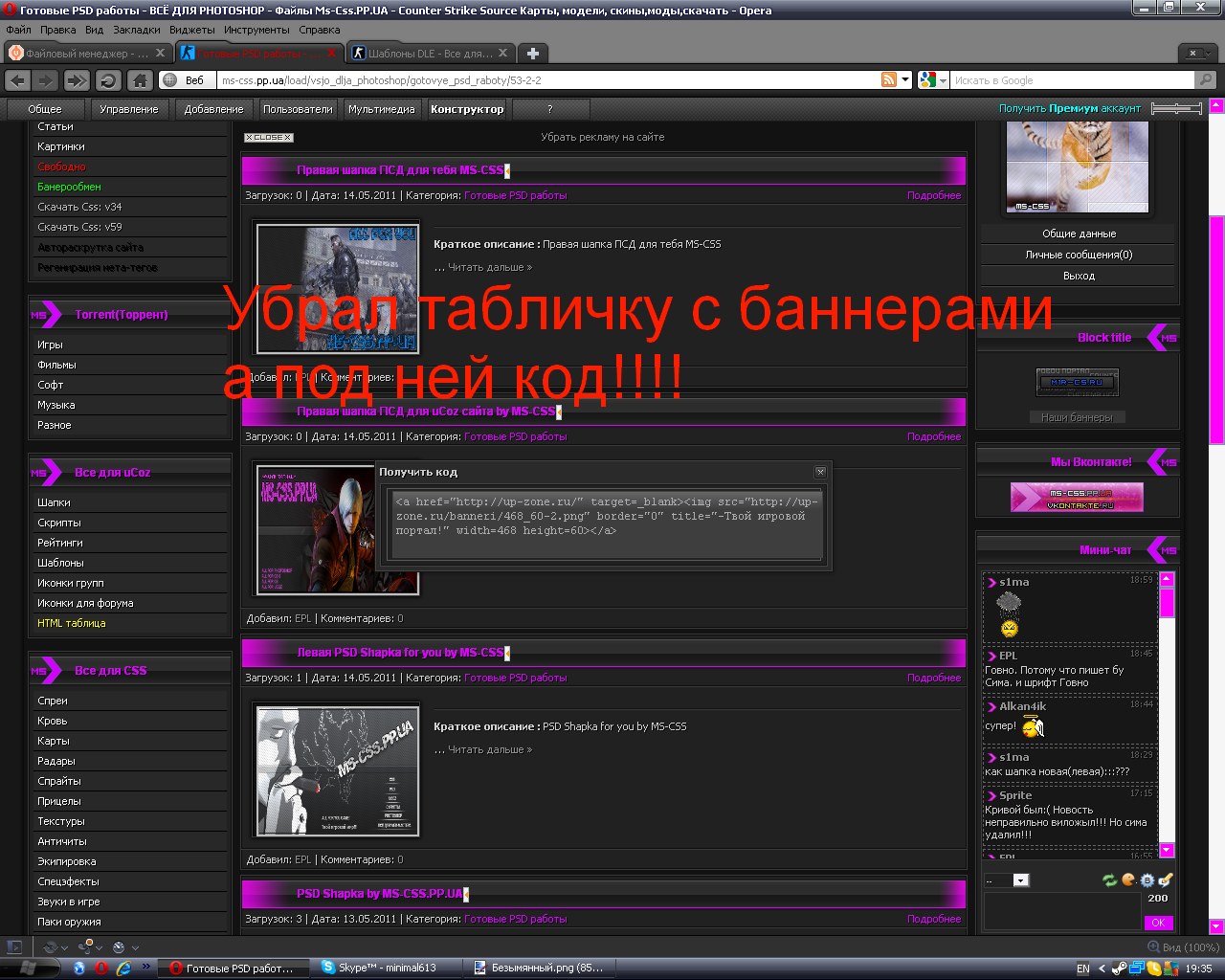1225x980 pixels.
Task: Close the ad with the X CLOSE X button
Action: tap(268, 138)
